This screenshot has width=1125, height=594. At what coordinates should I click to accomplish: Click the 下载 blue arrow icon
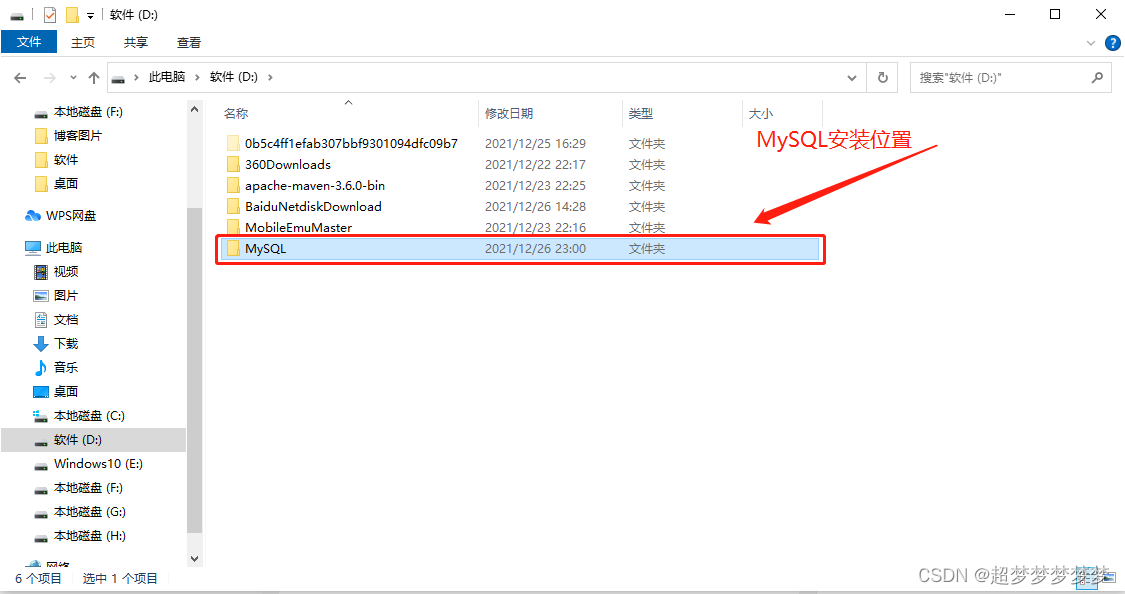pyautogui.click(x=41, y=344)
